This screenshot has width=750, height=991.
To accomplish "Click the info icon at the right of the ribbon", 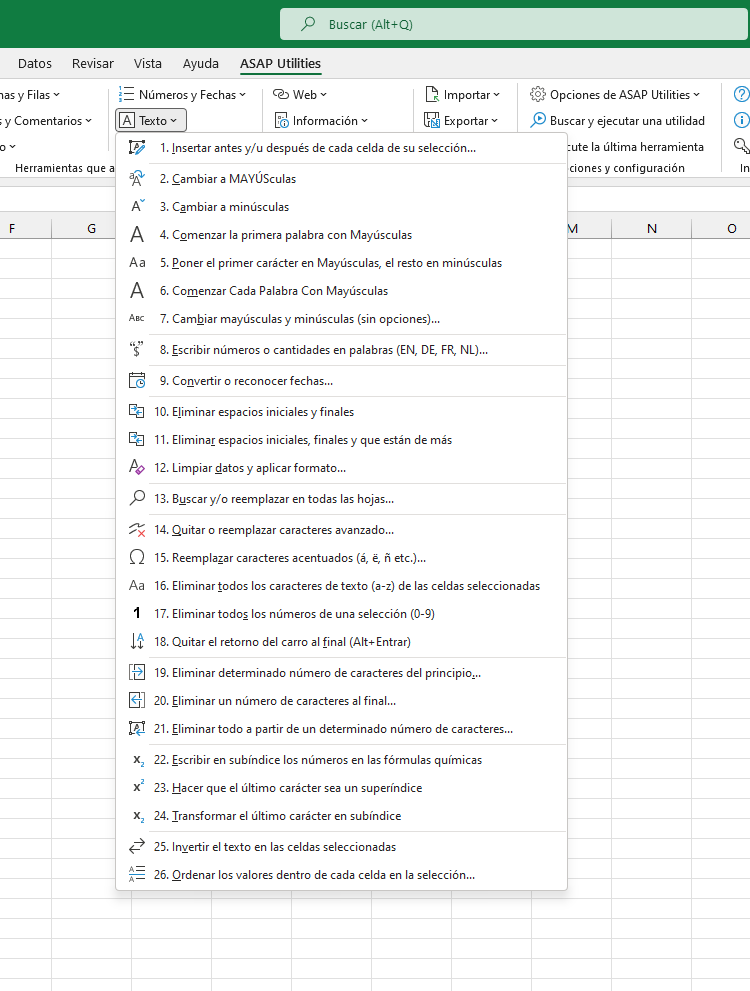I will [x=741, y=120].
